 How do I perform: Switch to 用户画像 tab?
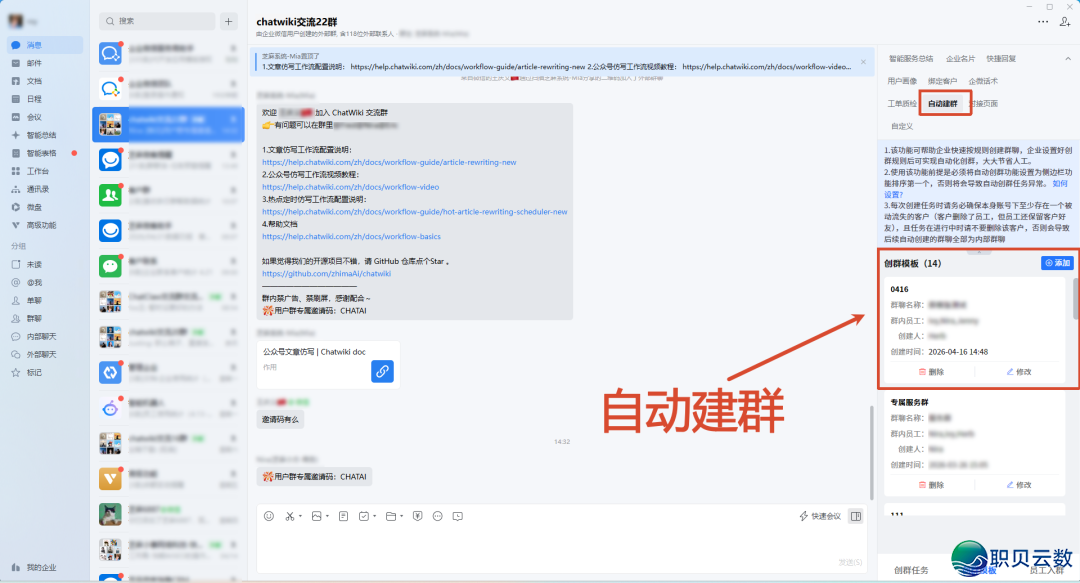pyautogui.click(x=902, y=81)
